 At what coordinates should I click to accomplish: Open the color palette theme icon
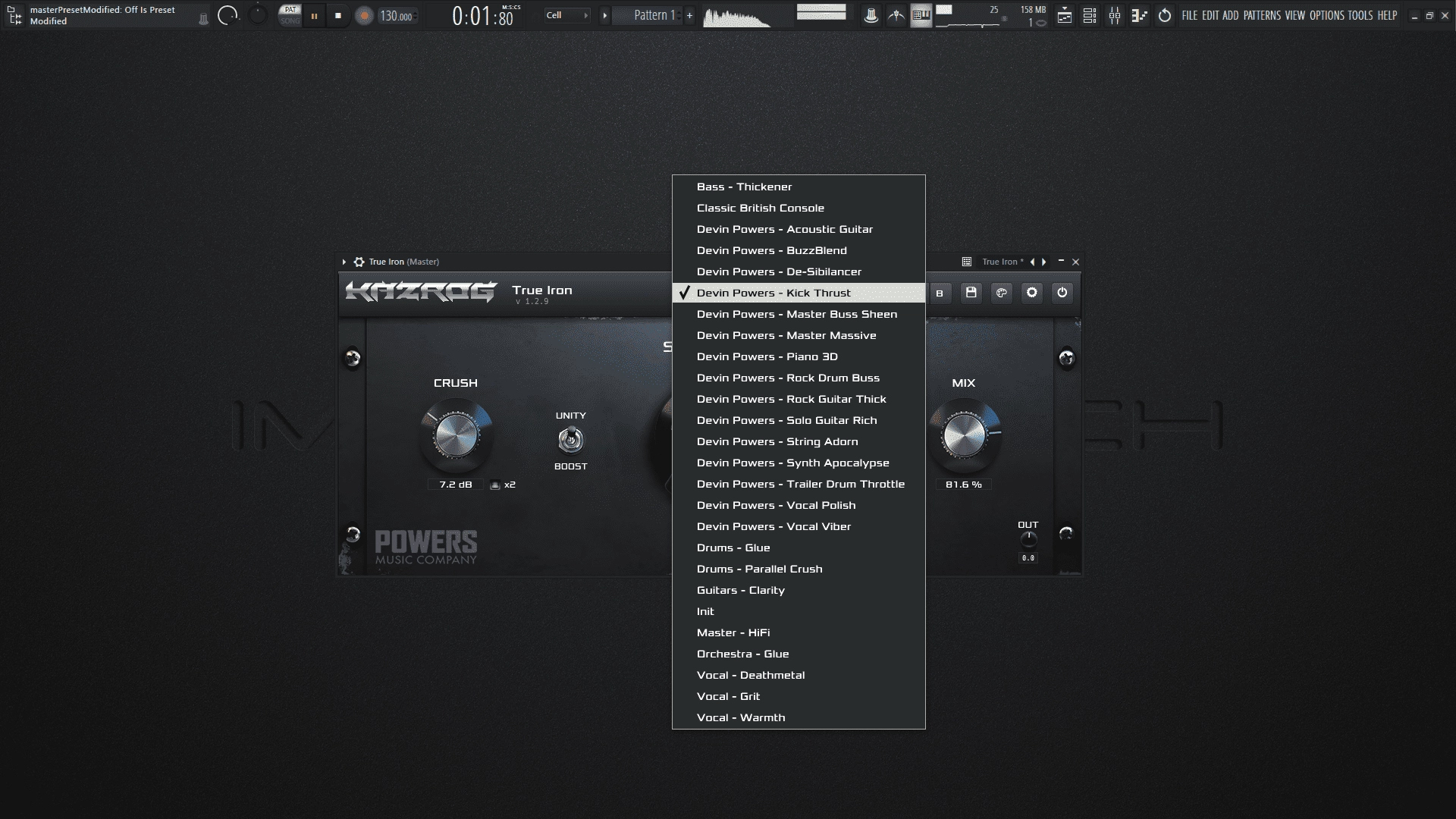1001,293
